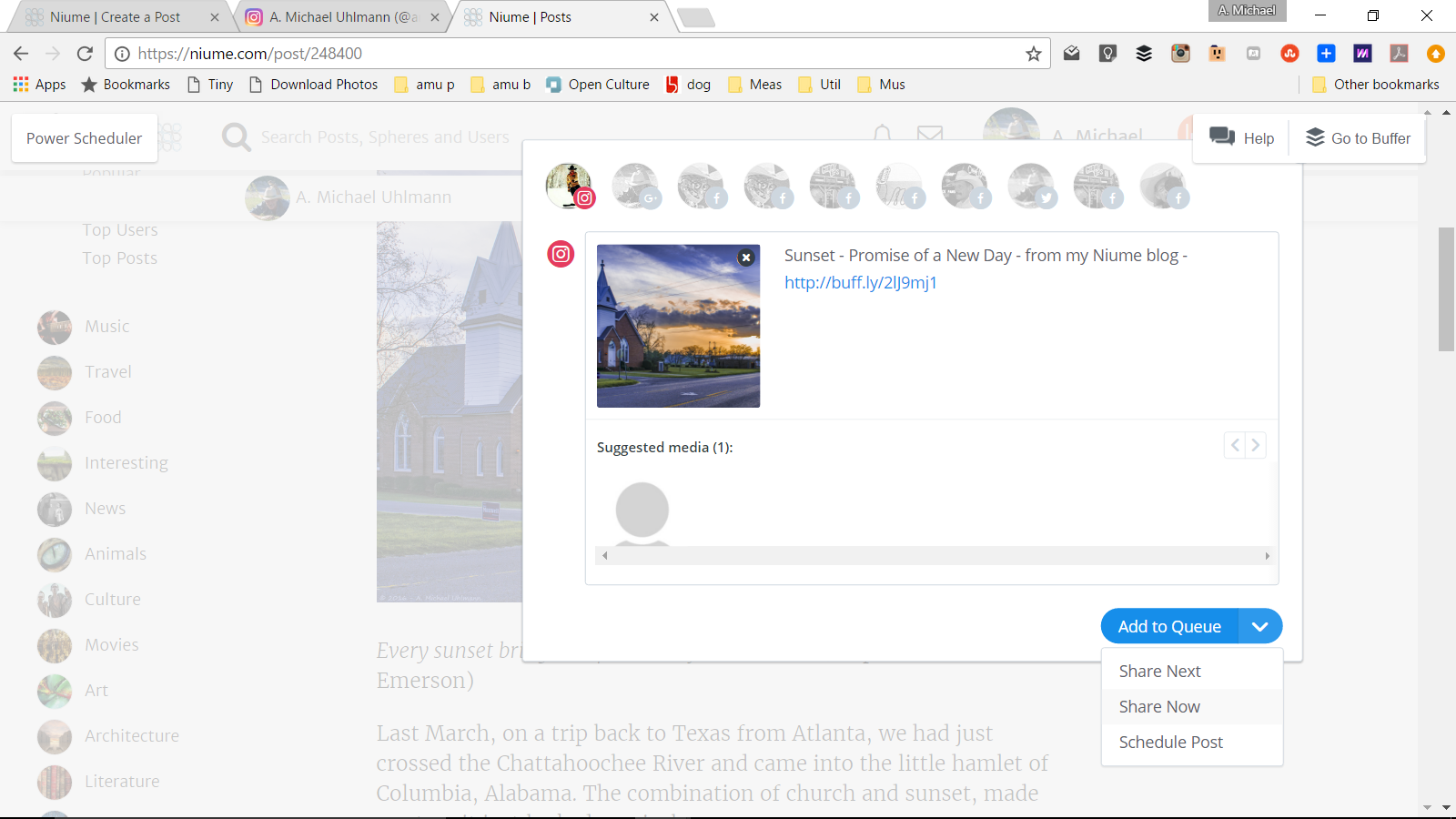
Task: Click the Help chat icon
Action: (1221, 137)
